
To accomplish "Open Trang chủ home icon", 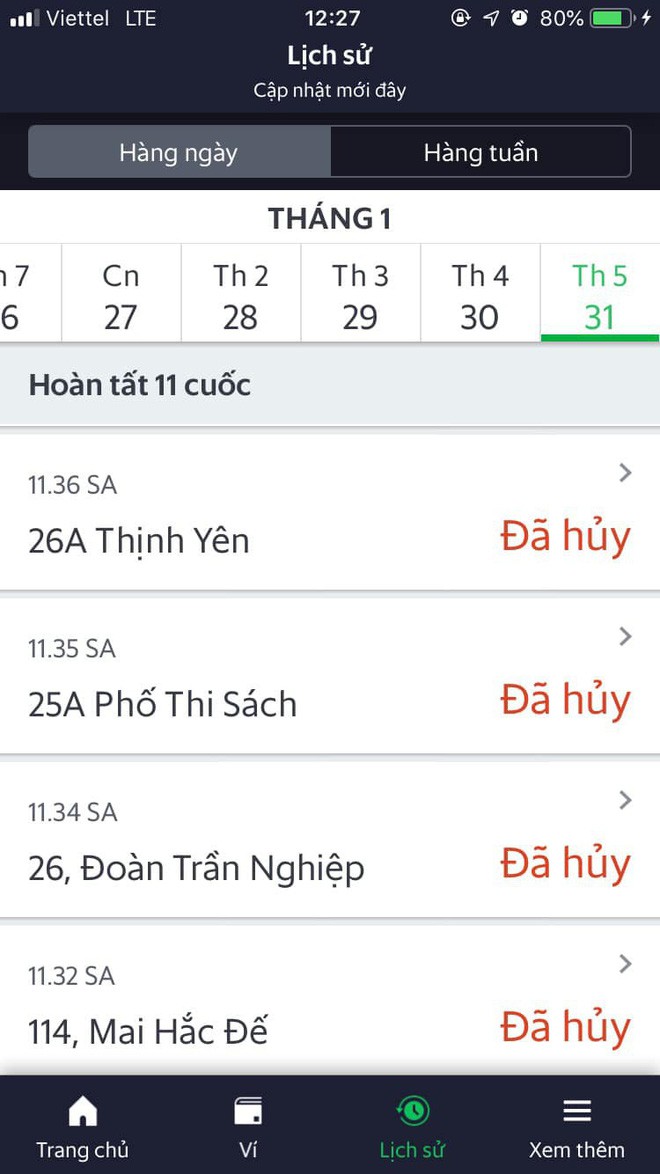I will click(82, 1110).
